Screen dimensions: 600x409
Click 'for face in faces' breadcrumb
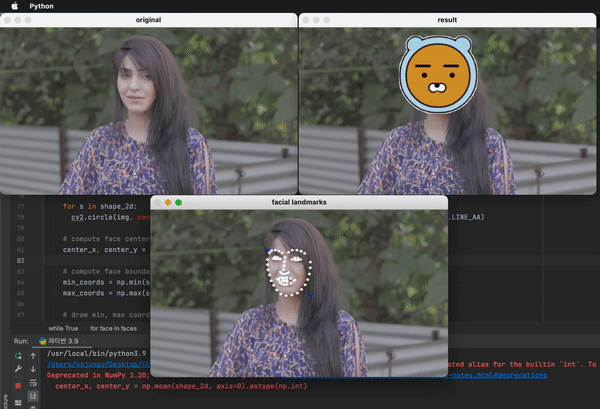point(113,328)
